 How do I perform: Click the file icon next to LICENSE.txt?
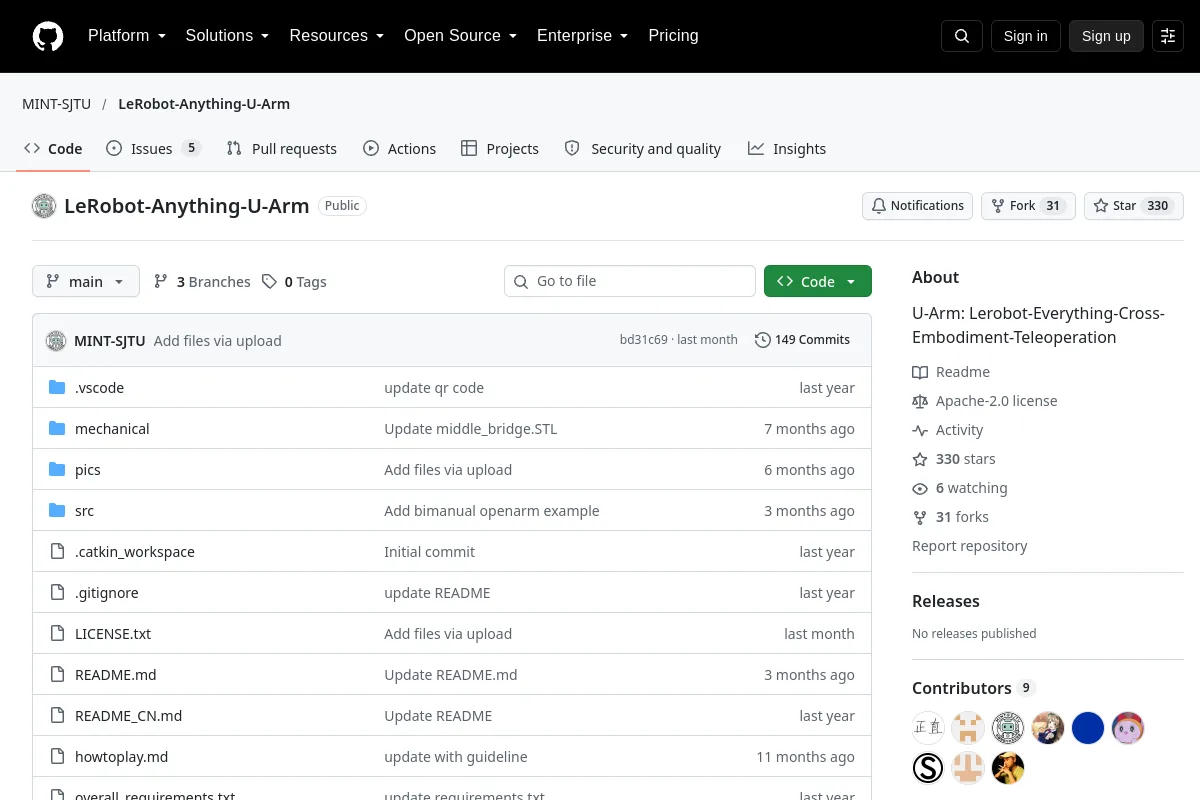57,634
